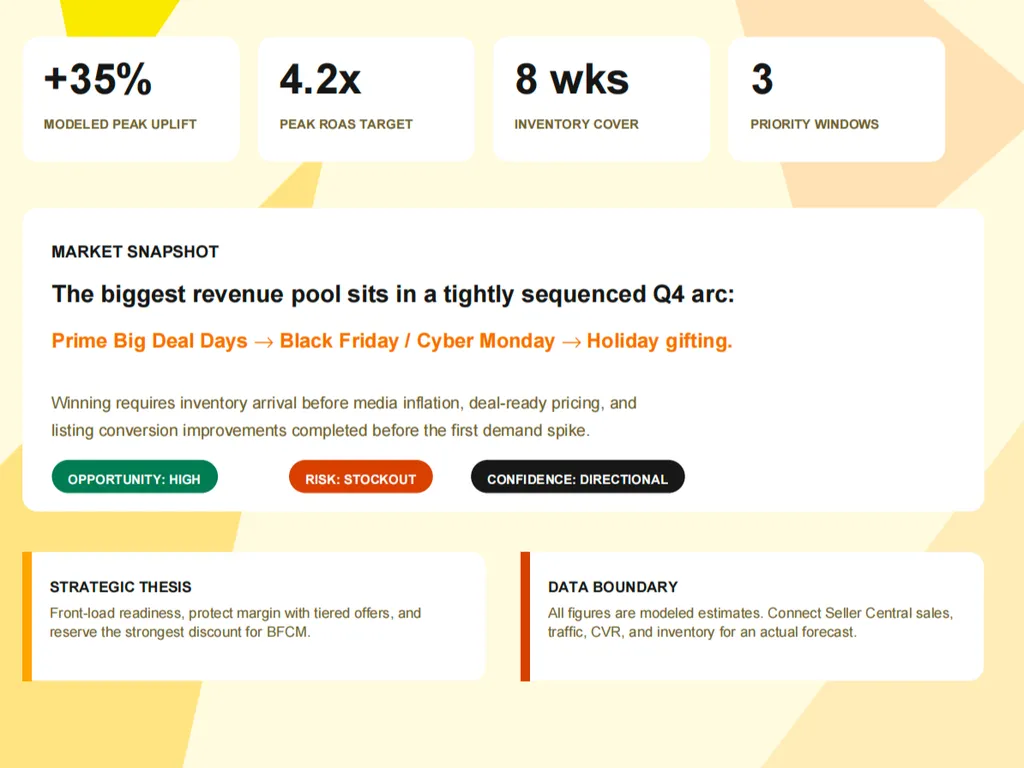Viewport: 1024px width, 768px height.
Task: Click the Holiday gifting orange text
Action: coord(660,341)
